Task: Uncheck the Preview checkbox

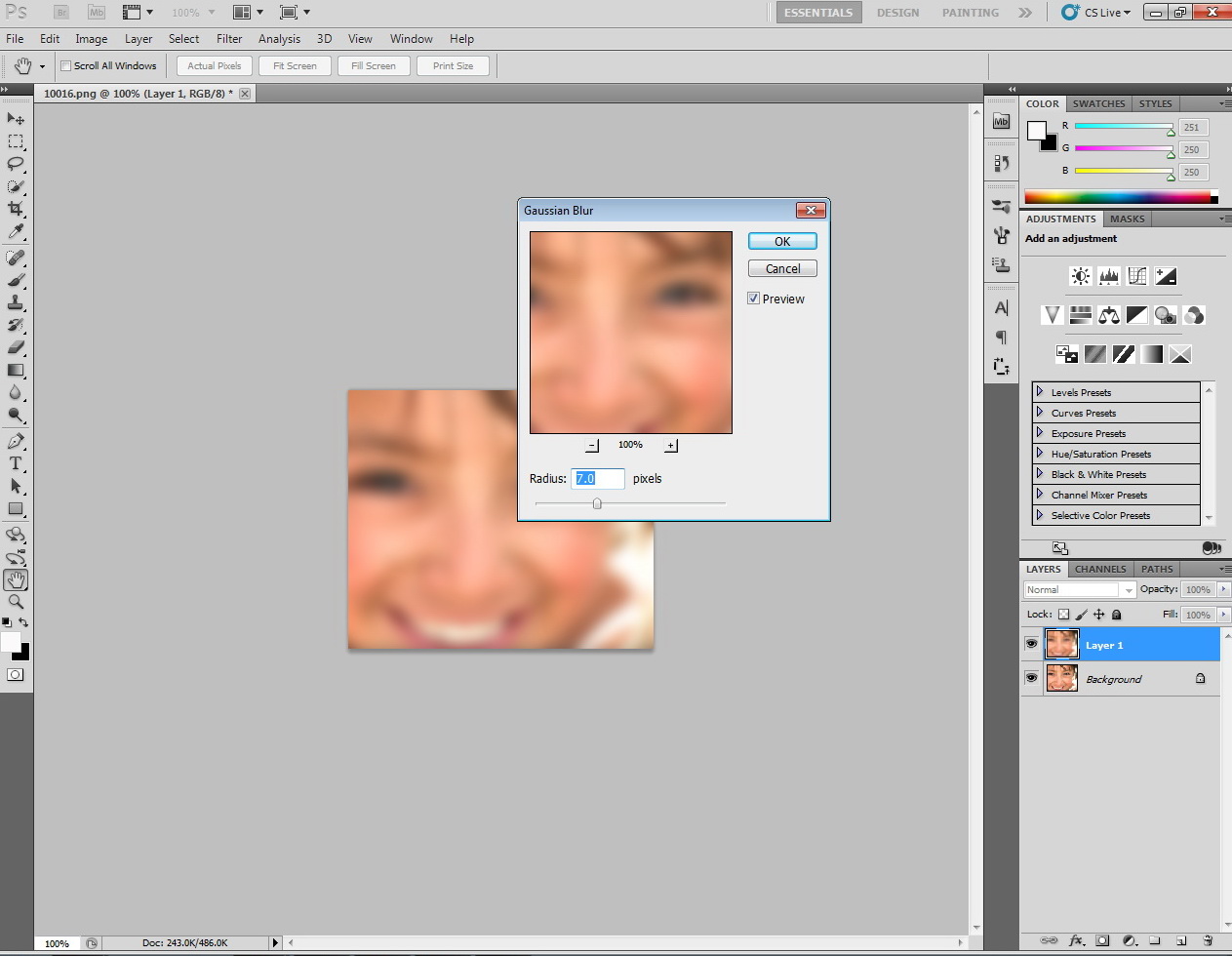Action: tap(753, 299)
